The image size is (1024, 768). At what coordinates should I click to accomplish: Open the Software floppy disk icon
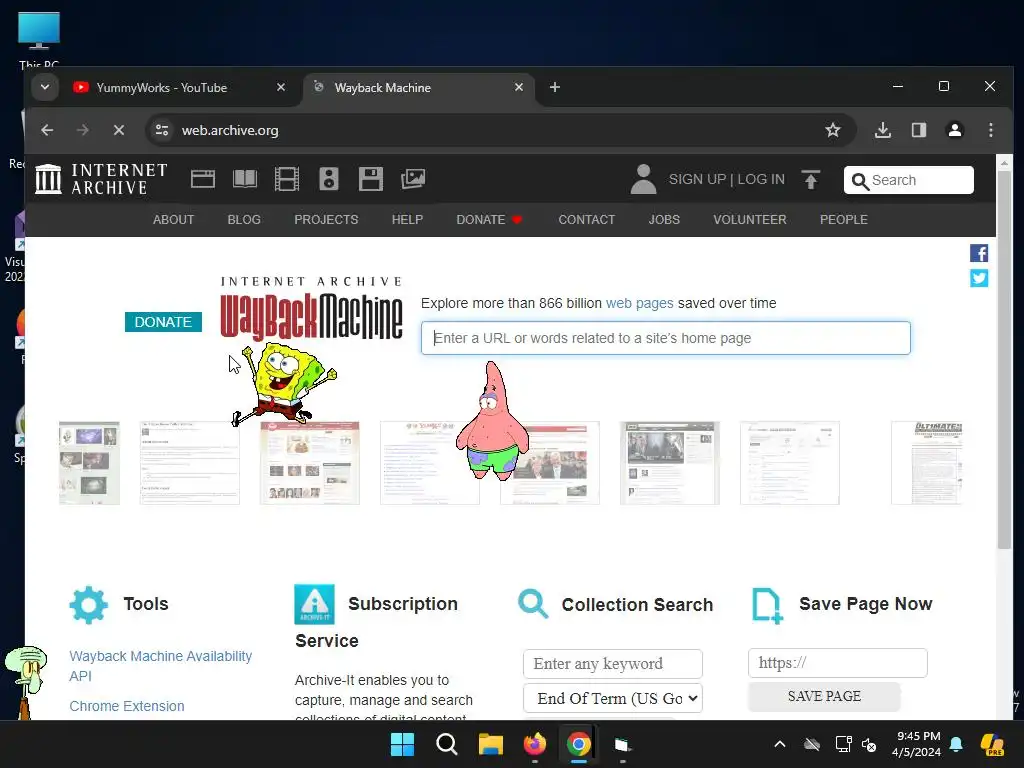pyautogui.click(x=370, y=179)
